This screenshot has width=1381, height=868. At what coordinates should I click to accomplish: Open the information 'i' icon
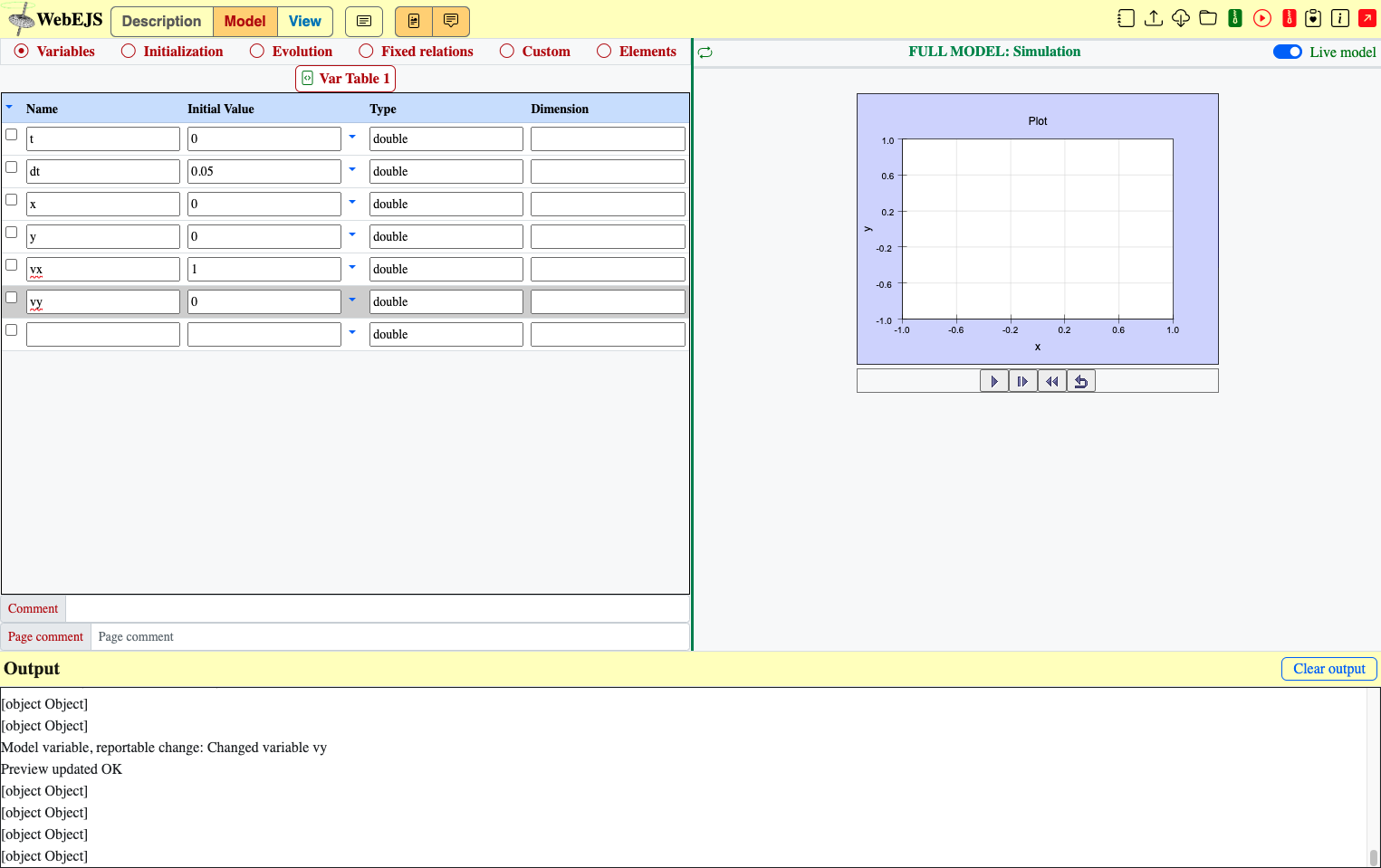click(x=1340, y=18)
